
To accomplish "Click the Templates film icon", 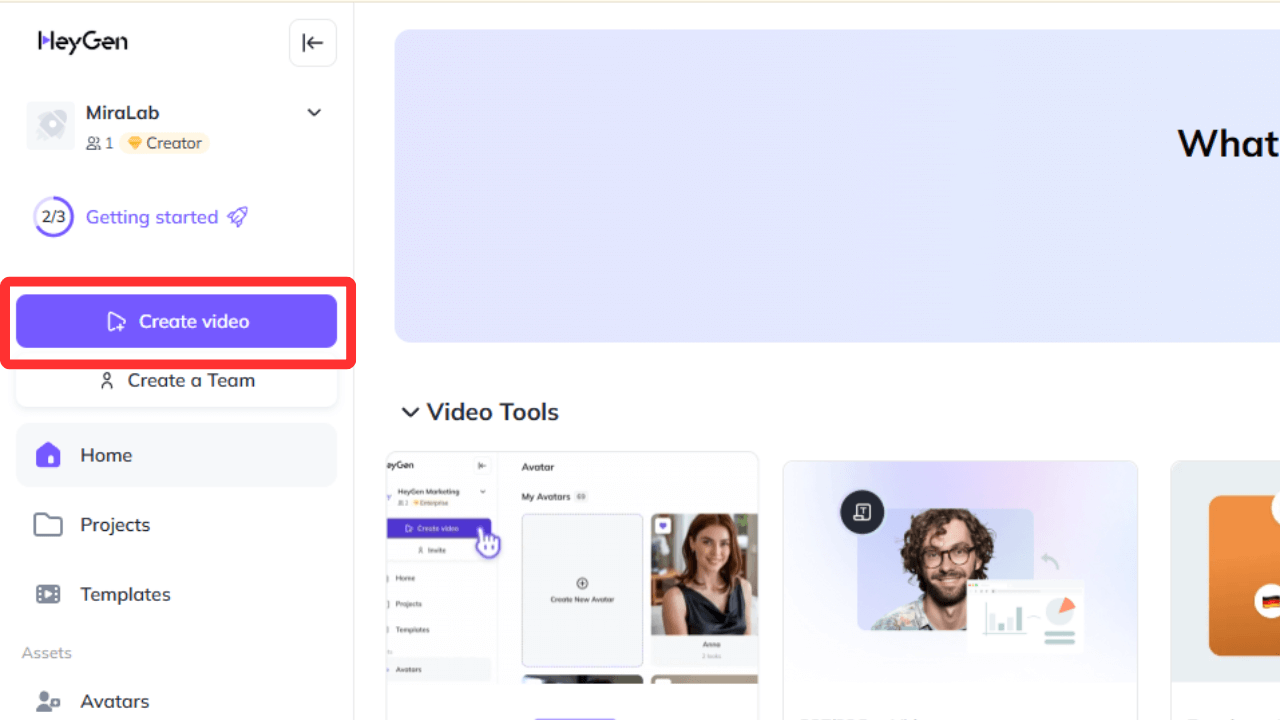I will (x=48, y=594).
